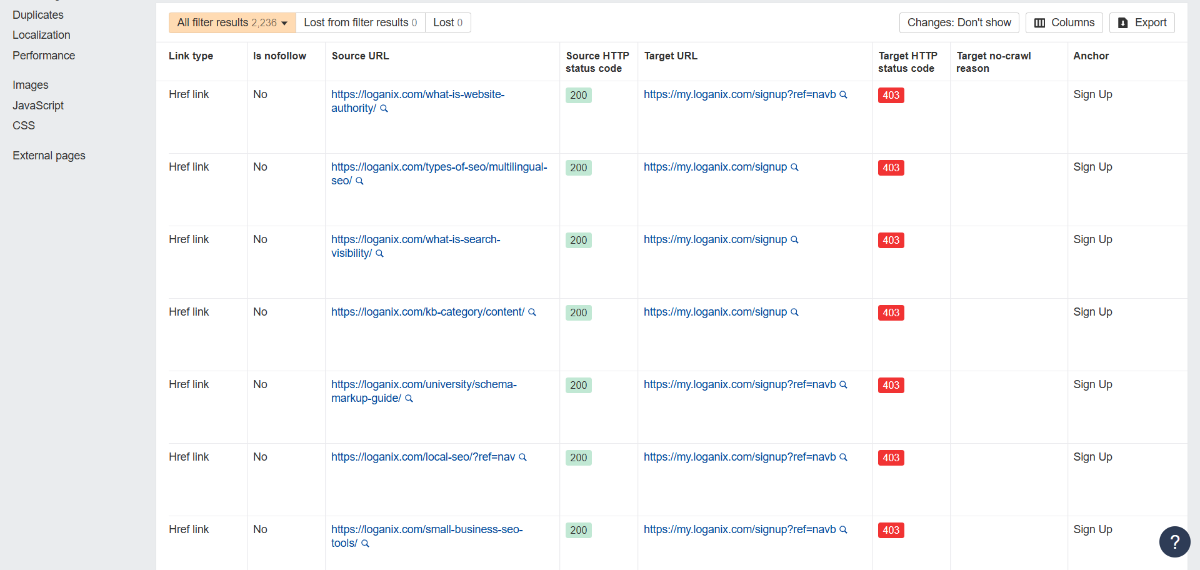This screenshot has height=570, width=1200.
Task: Click the 200 badge in local-seo row
Action: 579,458
